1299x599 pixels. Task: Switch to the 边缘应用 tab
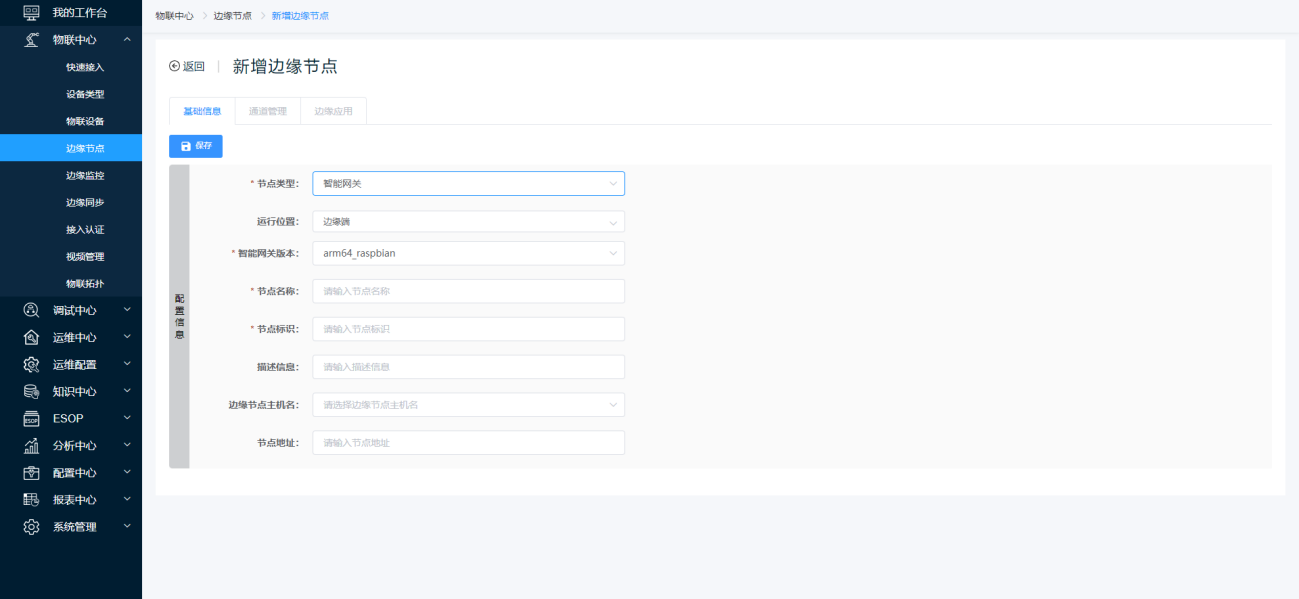click(x=333, y=111)
